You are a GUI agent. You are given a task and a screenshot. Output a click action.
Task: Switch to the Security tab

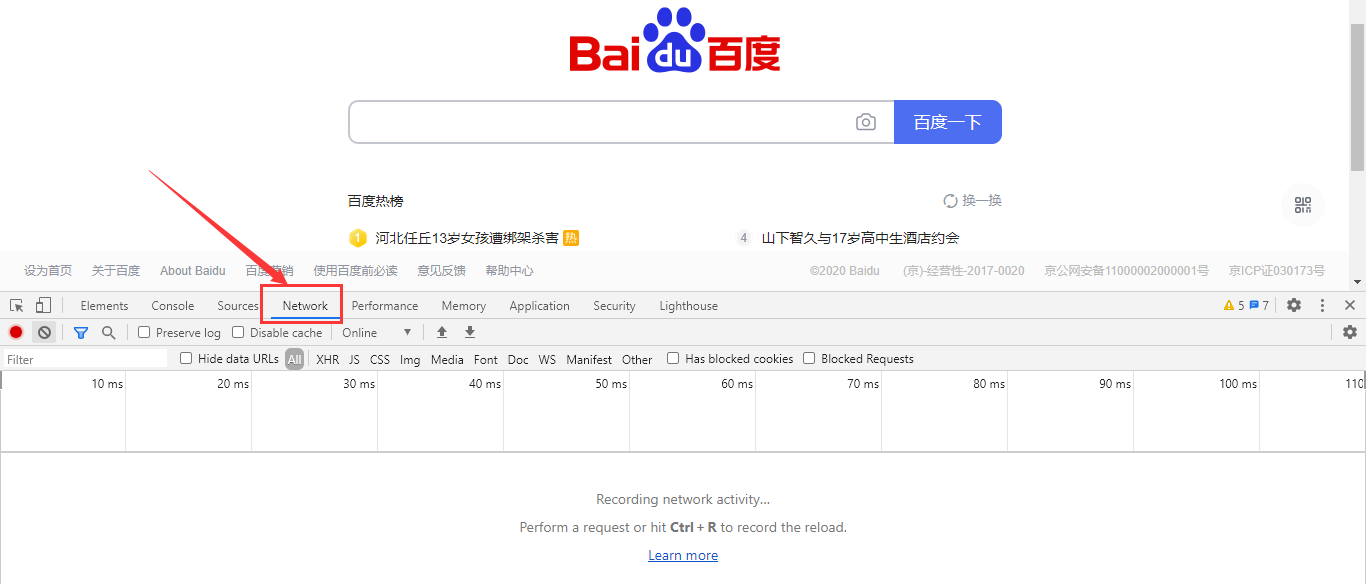tap(614, 305)
